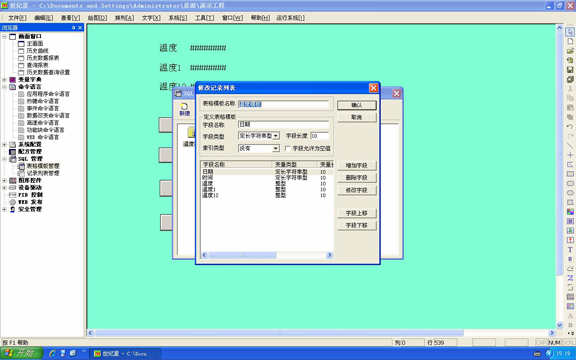
Task: Click the save disk icon in right toolbar
Action: coord(570,70)
